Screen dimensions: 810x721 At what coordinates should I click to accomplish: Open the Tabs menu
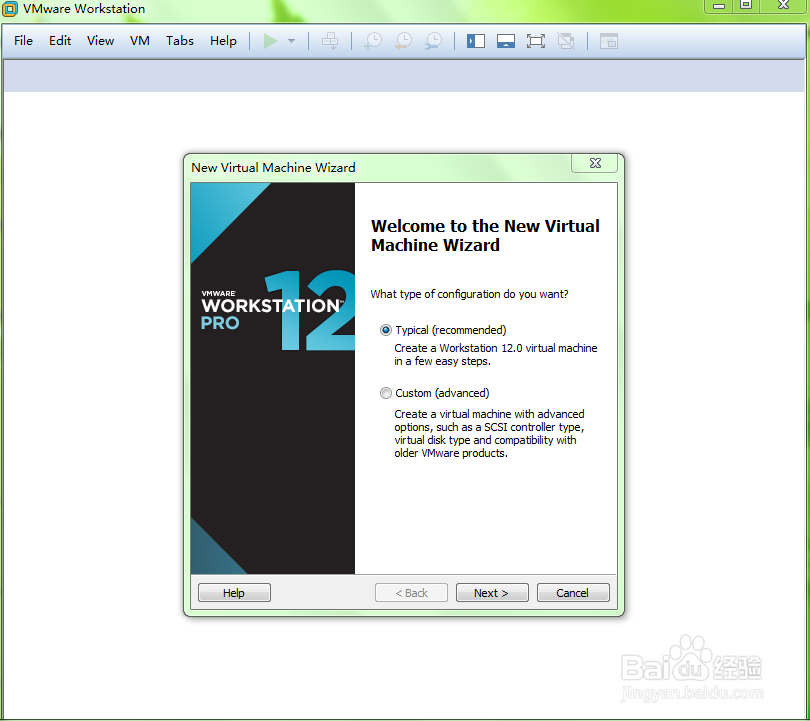click(180, 41)
